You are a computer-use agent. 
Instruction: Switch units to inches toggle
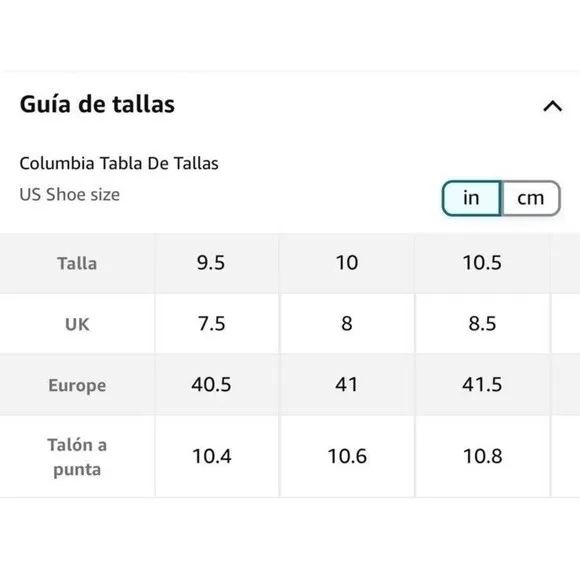click(472, 198)
